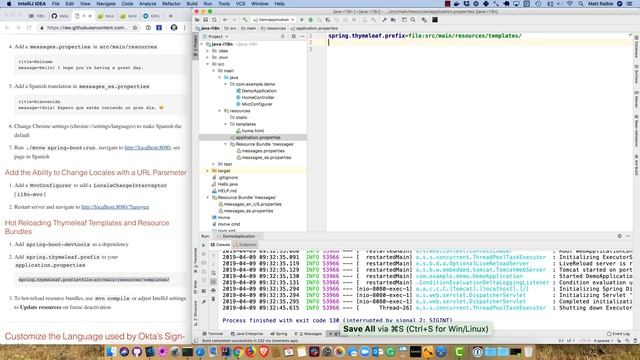Open the Refactor menu

click(171, 4)
